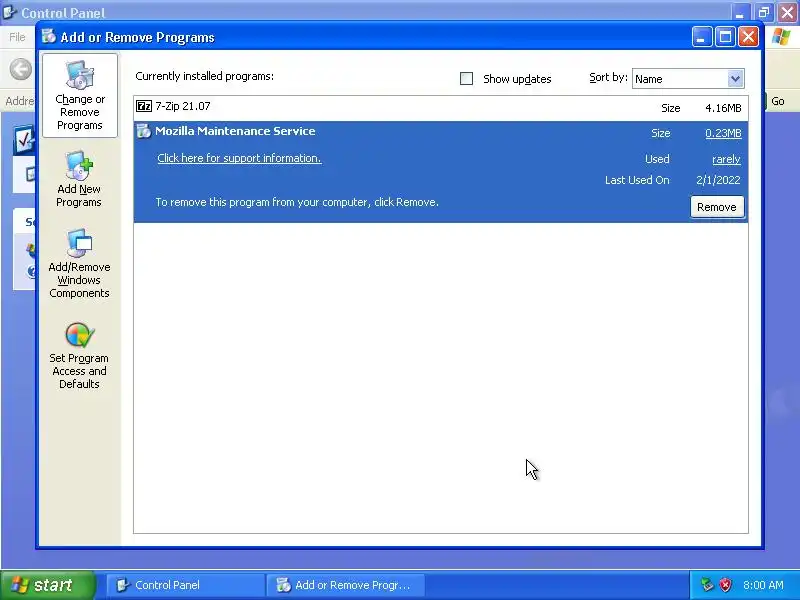
Task: Click the 4.16MB size value
Action: pos(723,108)
